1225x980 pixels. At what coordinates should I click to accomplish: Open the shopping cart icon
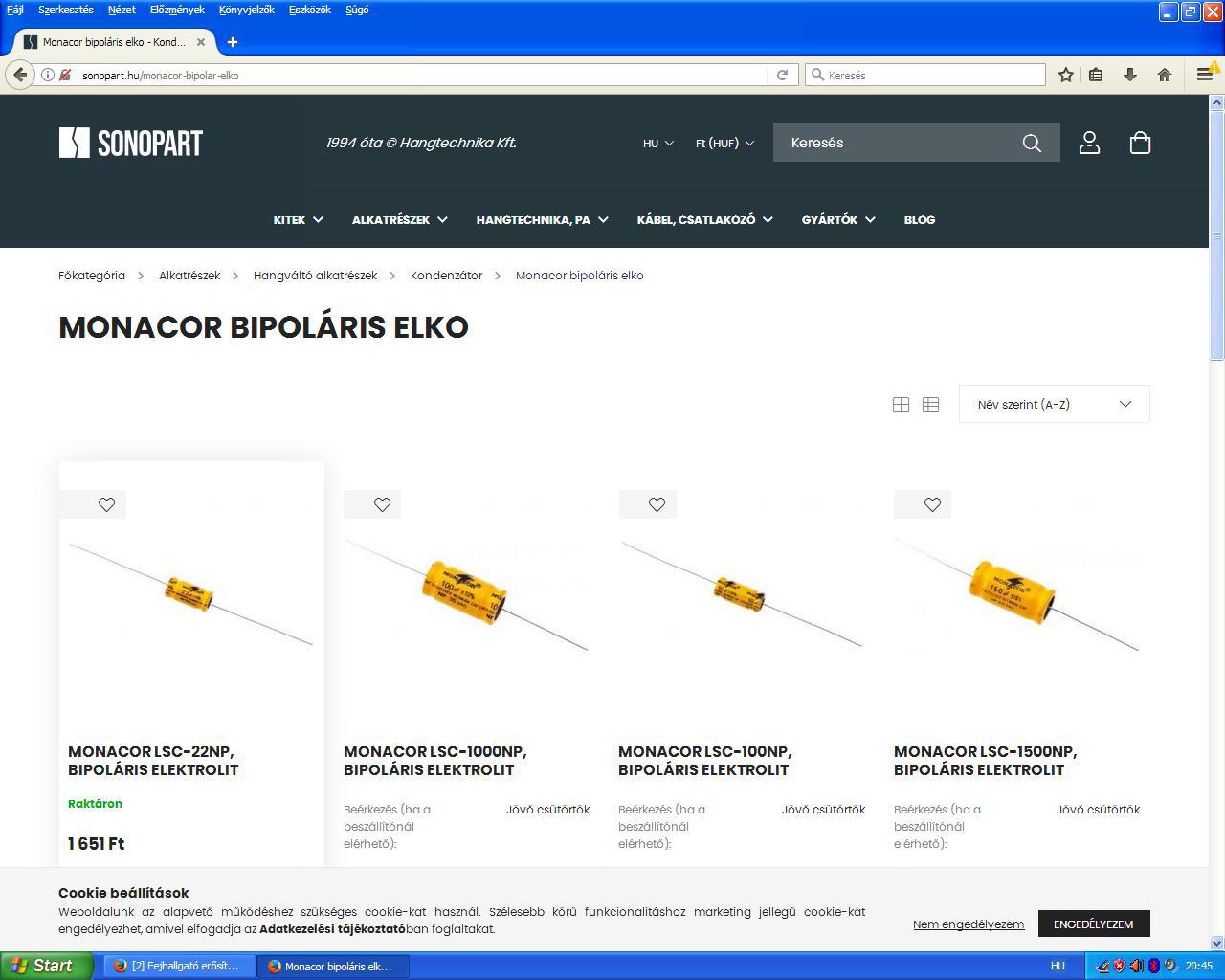(x=1140, y=143)
